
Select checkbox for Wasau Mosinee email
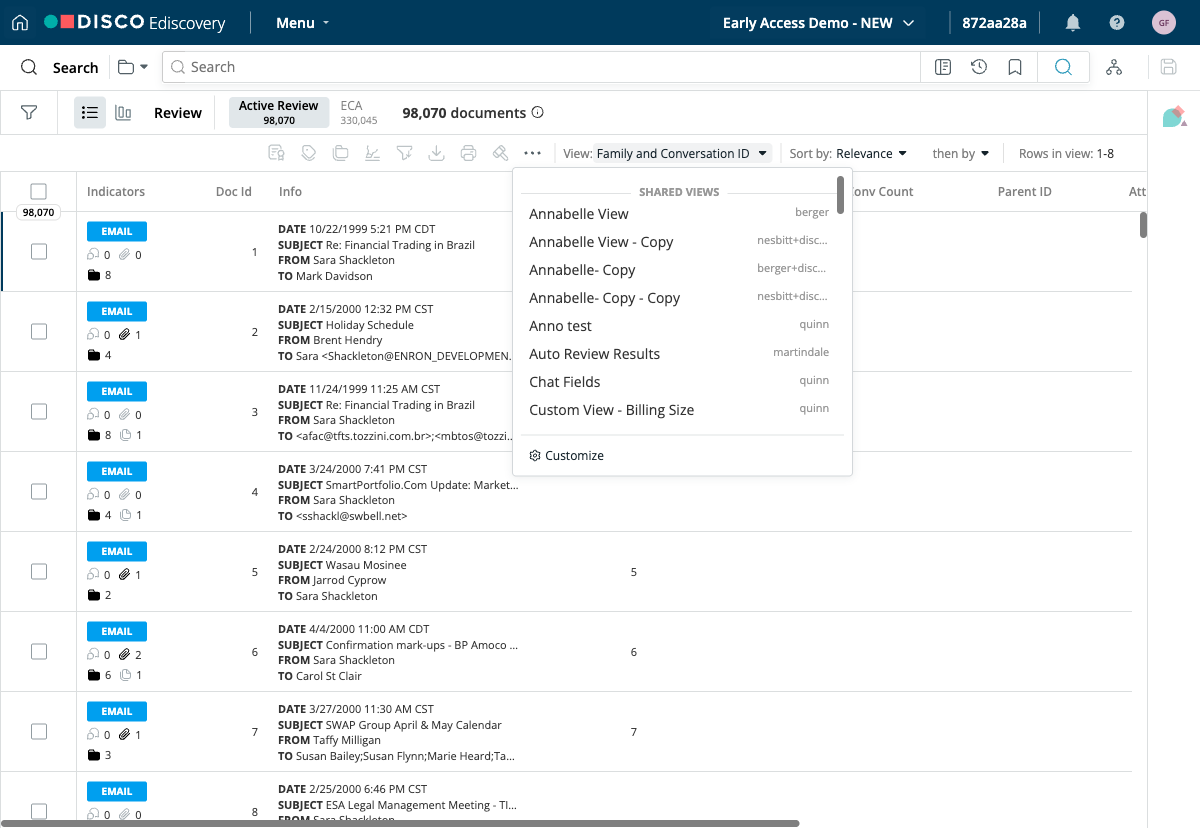(x=38, y=572)
